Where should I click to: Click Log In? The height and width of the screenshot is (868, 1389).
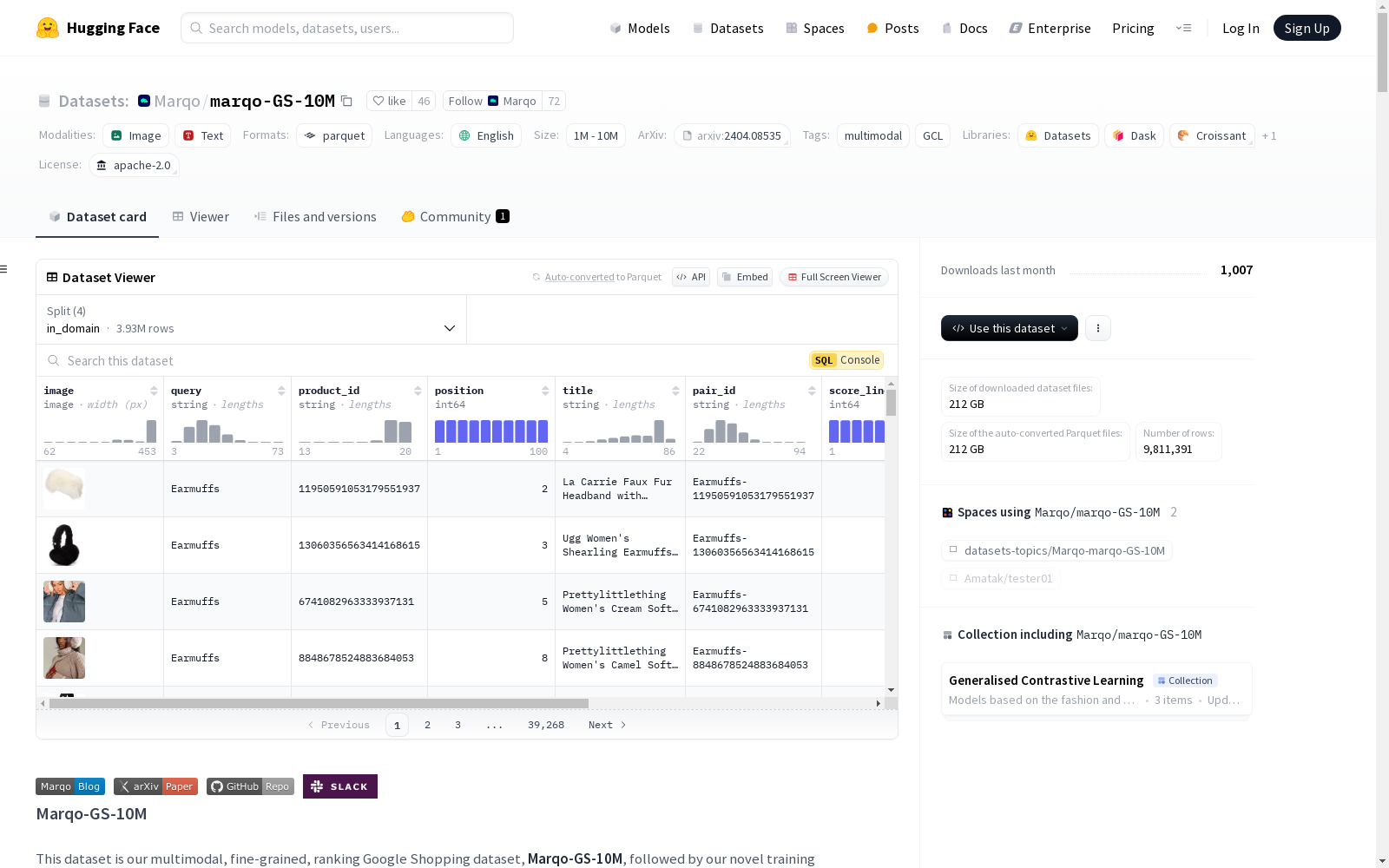1241,28
